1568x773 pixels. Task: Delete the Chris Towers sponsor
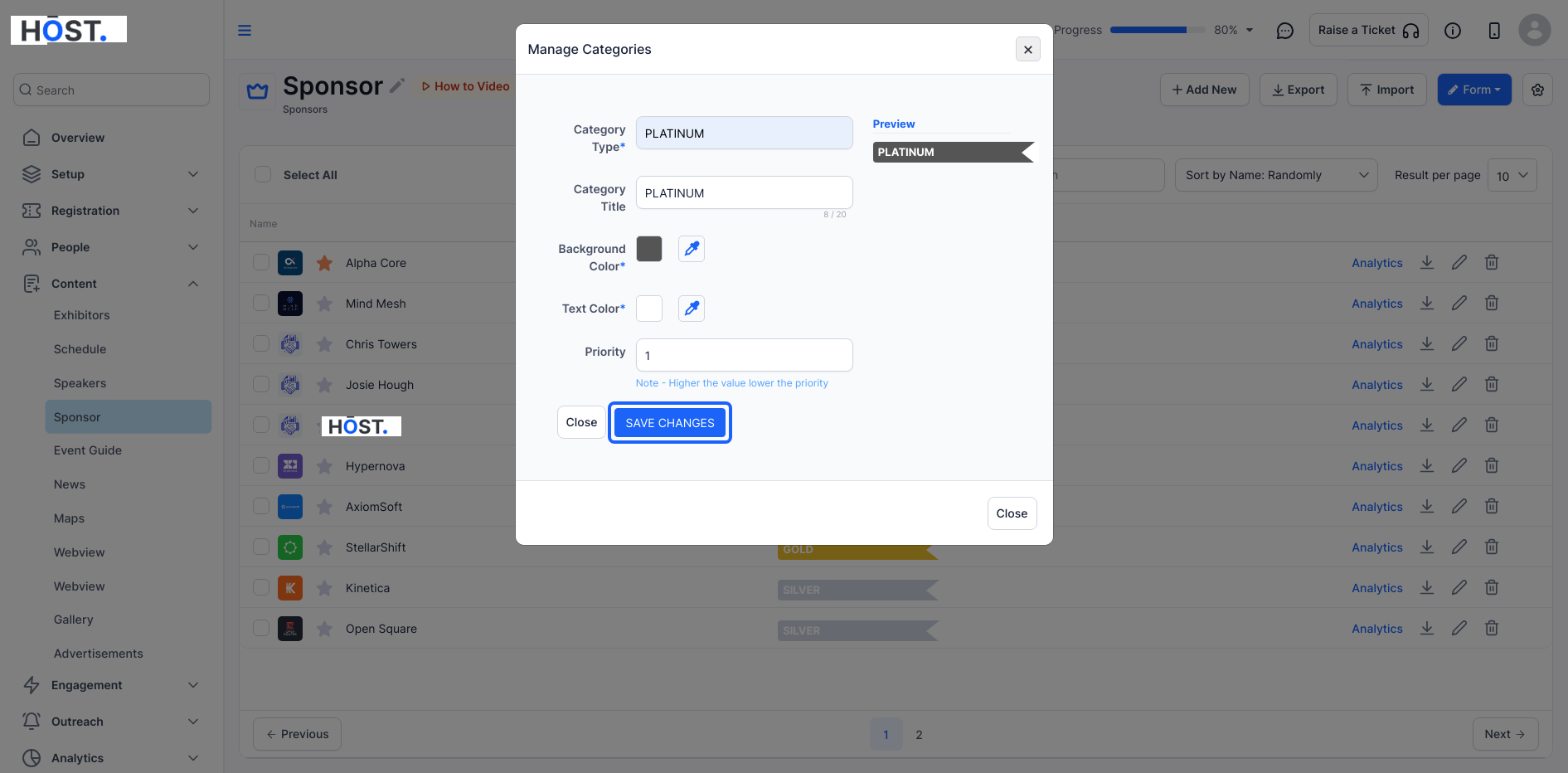pyautogui.click(x=1492, y=344)
